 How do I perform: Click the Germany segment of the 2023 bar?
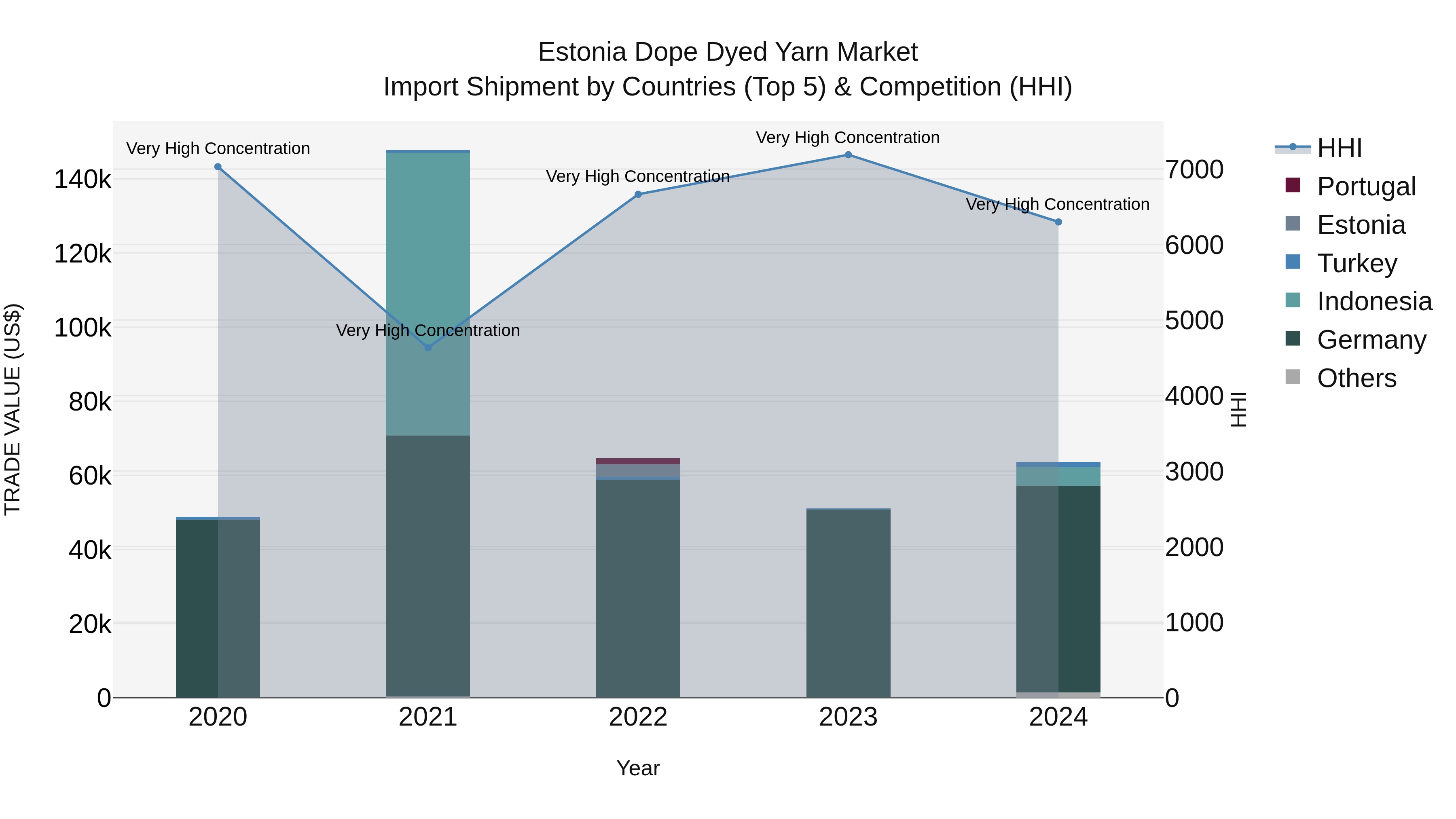(x=849, y=604)
